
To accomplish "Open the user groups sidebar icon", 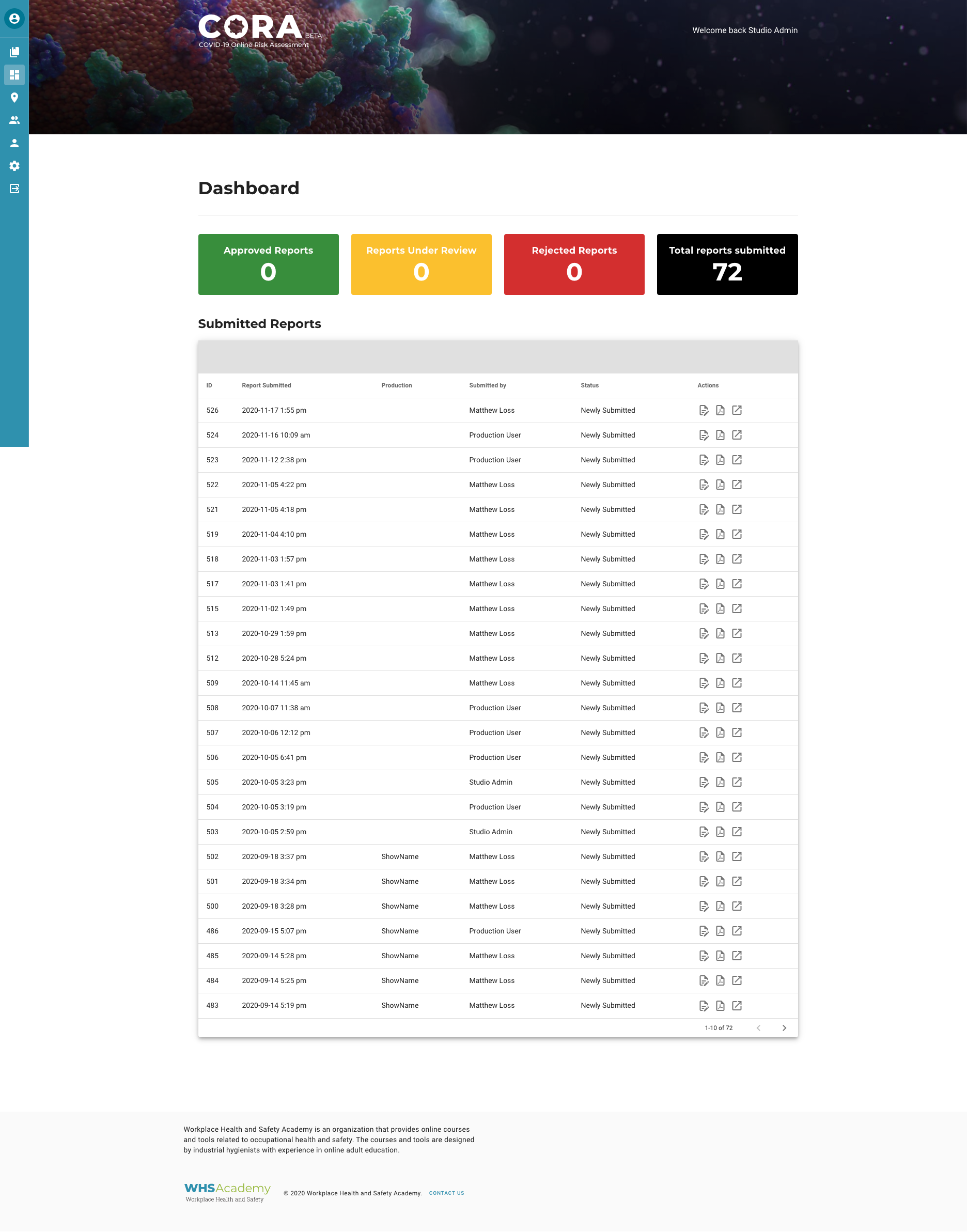I will [14, 120].
